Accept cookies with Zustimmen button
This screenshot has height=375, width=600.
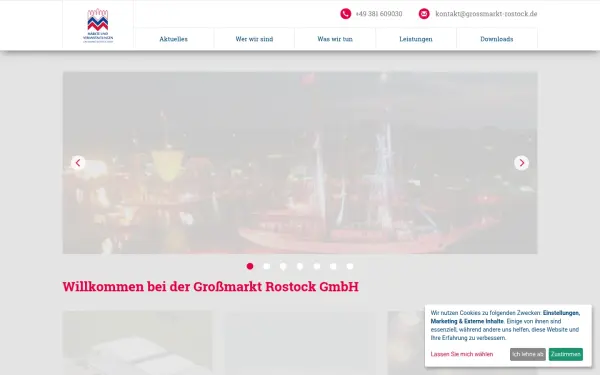(x=566, y=354)
